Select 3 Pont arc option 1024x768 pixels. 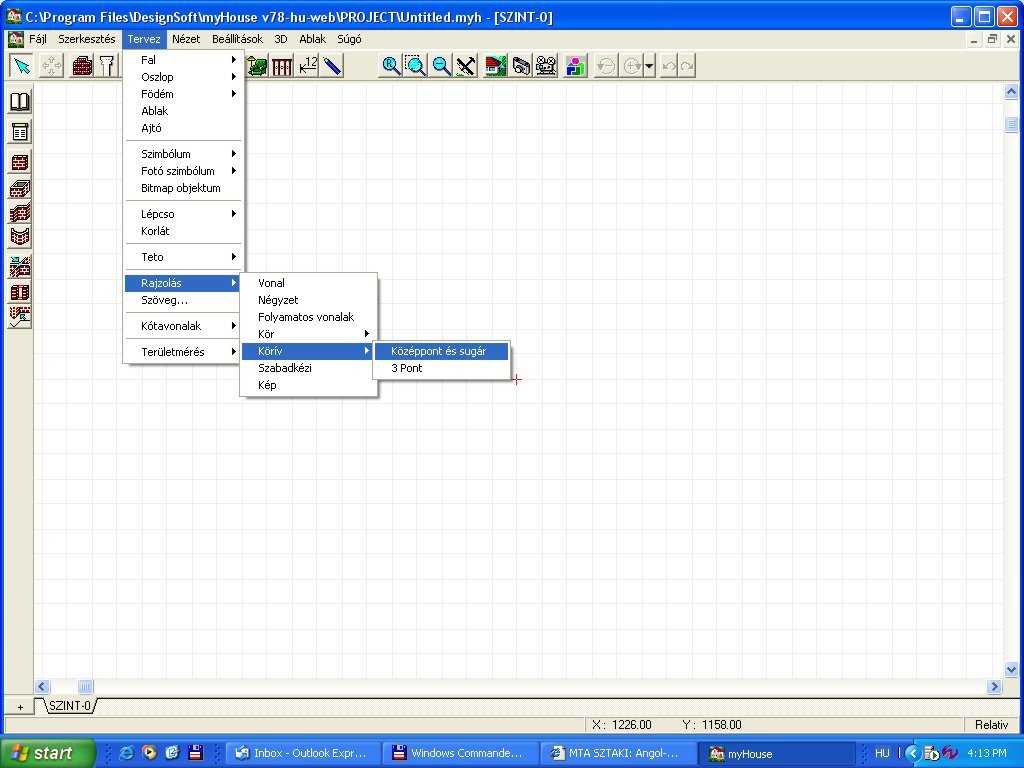[441, 368]
